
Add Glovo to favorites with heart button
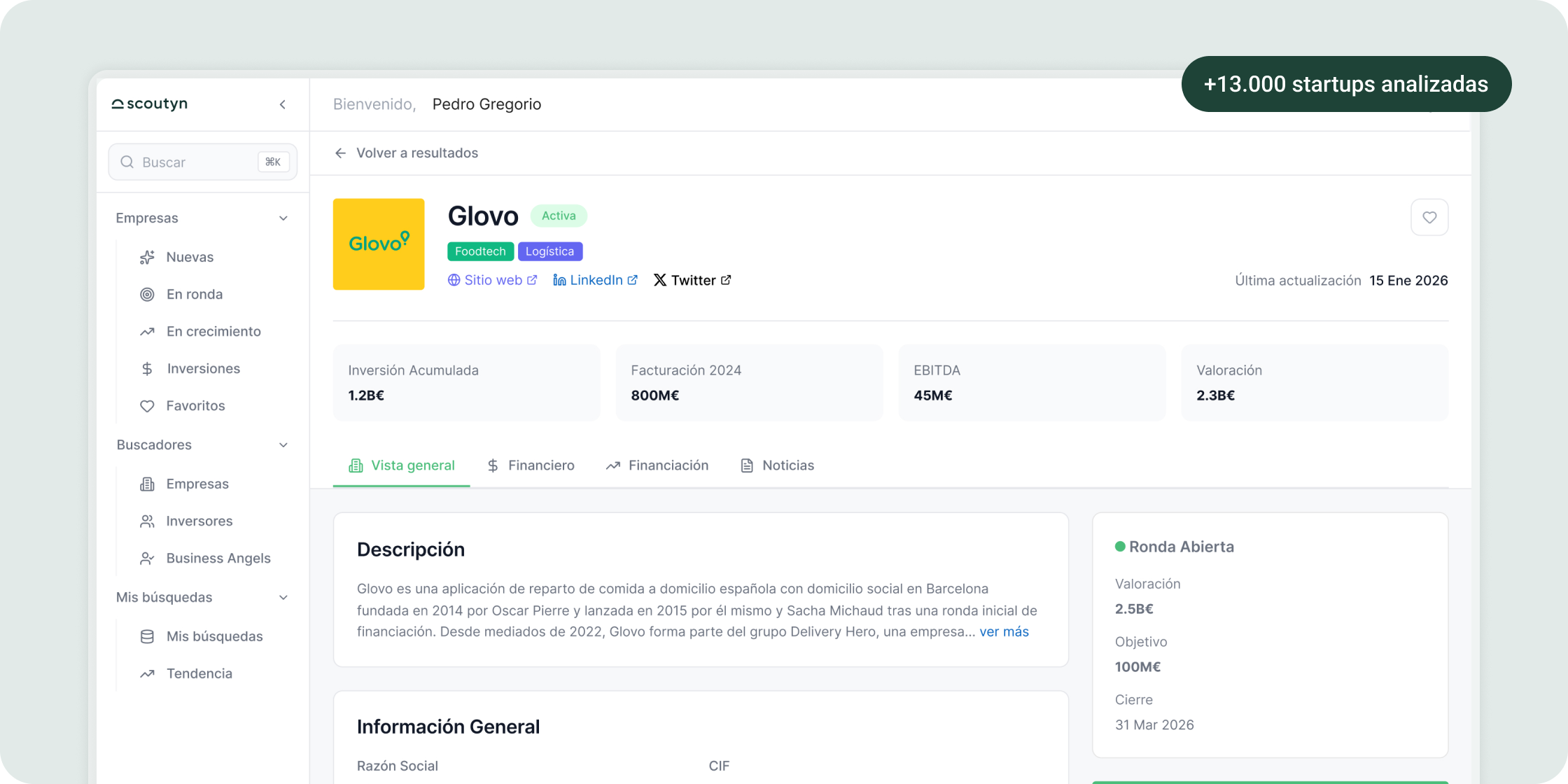[x=1429, y=217]
